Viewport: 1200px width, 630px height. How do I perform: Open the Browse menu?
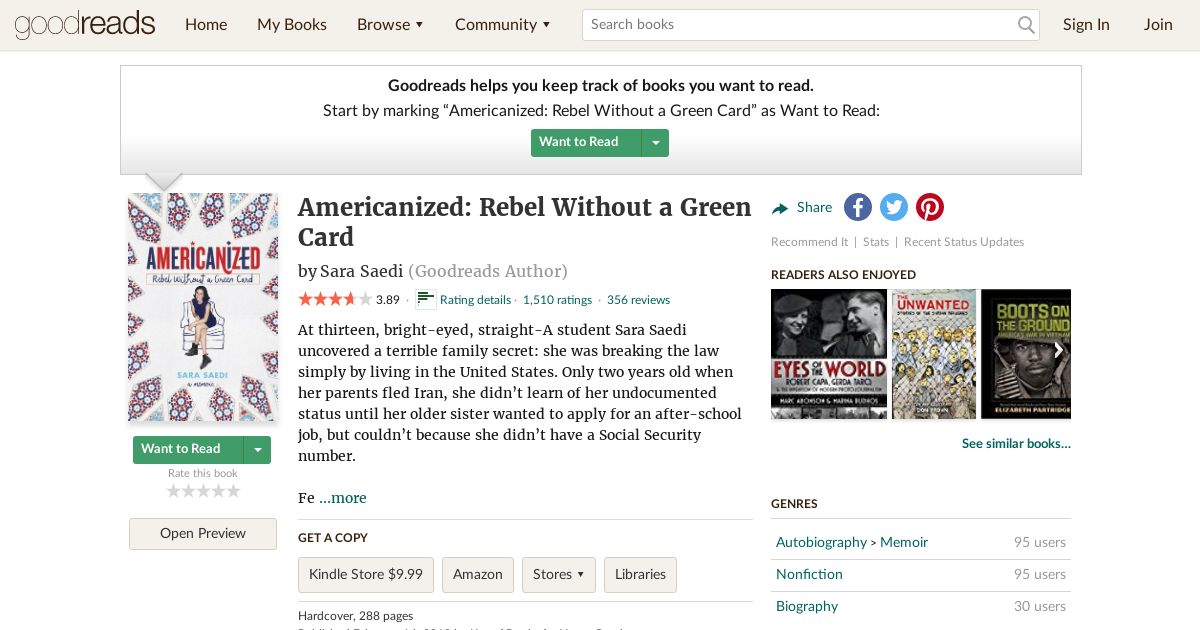(390, 24)
